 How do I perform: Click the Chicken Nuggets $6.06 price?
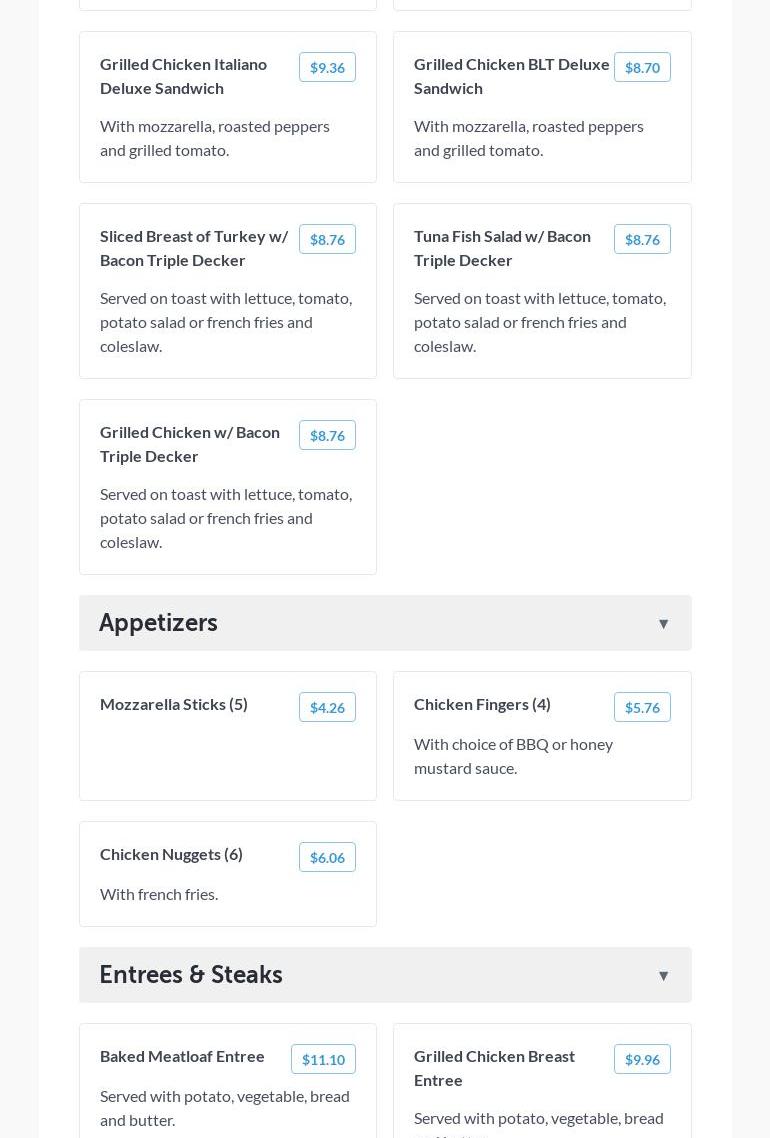point(327,857)
